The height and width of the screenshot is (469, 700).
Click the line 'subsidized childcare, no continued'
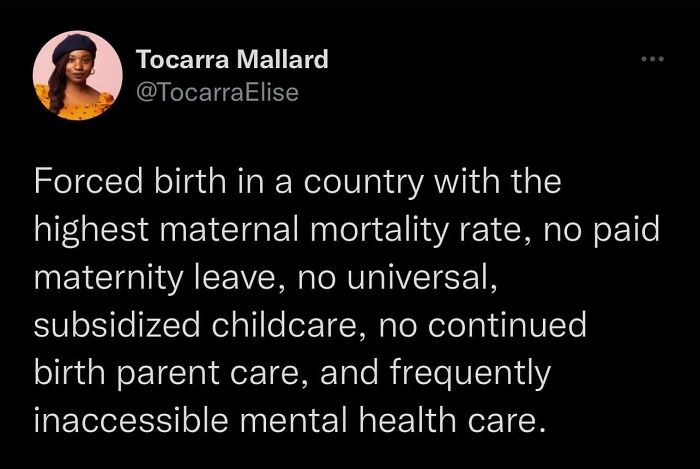tap(310, 325)
